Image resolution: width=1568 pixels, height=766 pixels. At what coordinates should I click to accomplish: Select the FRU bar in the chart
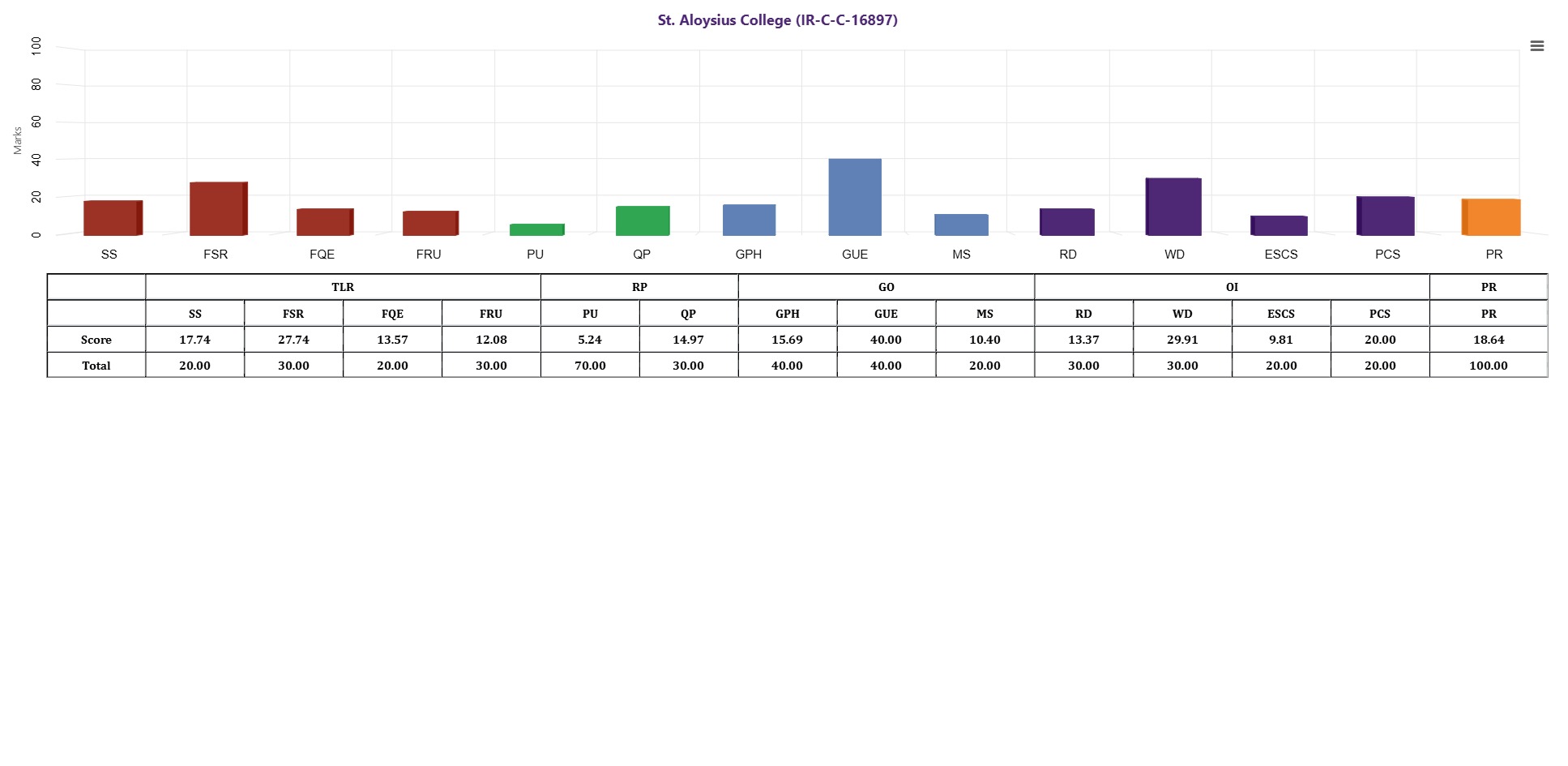(430, 223)
